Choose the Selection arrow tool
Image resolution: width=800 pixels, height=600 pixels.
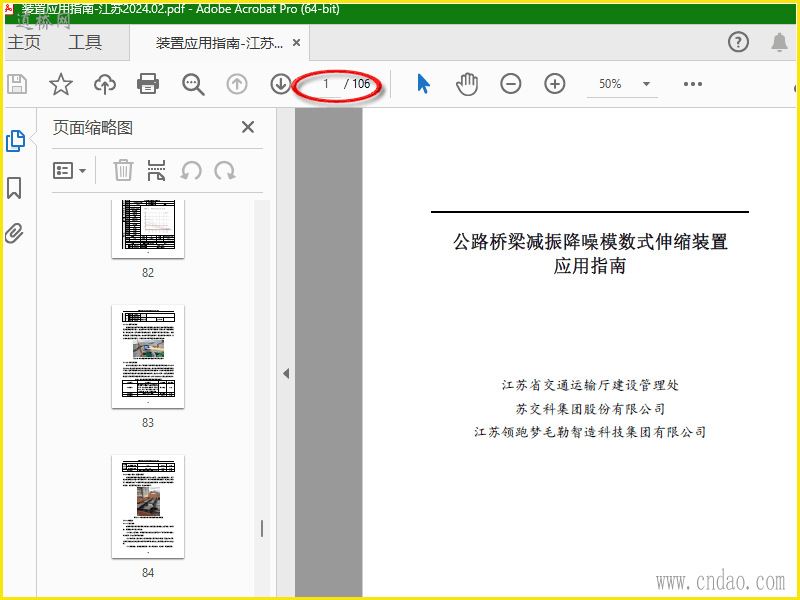pyautogui.click(x=423, y=84)
